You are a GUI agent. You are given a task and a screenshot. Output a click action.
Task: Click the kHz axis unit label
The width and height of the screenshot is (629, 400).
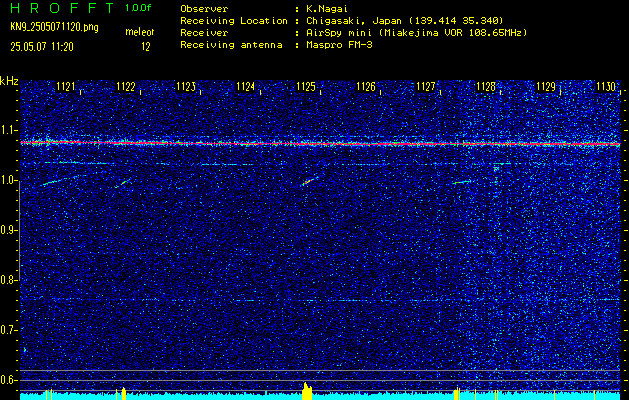[x=9, y=81]
